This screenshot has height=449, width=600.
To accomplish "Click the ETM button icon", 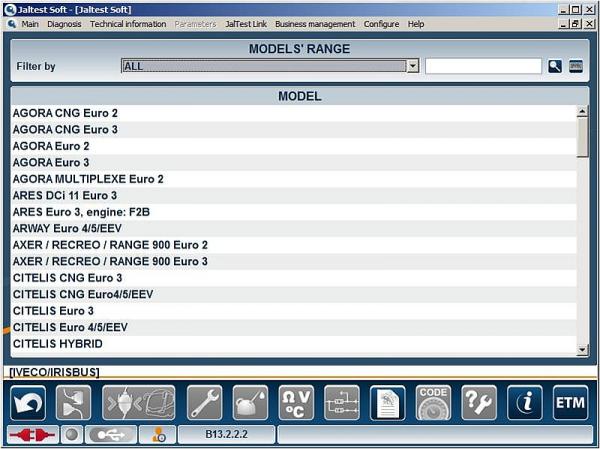I will [570, 403].
